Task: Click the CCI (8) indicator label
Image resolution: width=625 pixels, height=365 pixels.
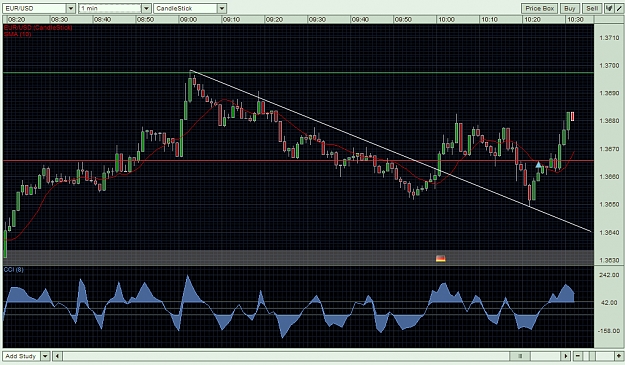Action: click(x=14, y=270)
